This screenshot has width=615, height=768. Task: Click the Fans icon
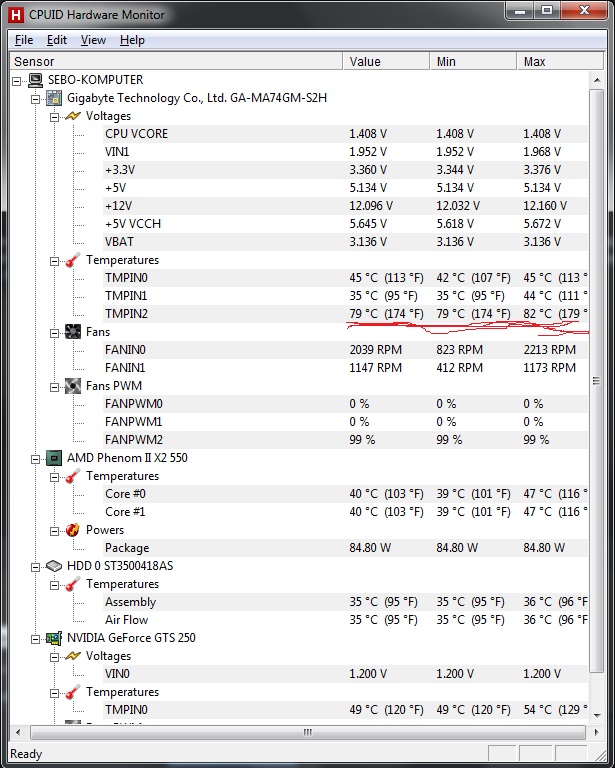point(73,332)
